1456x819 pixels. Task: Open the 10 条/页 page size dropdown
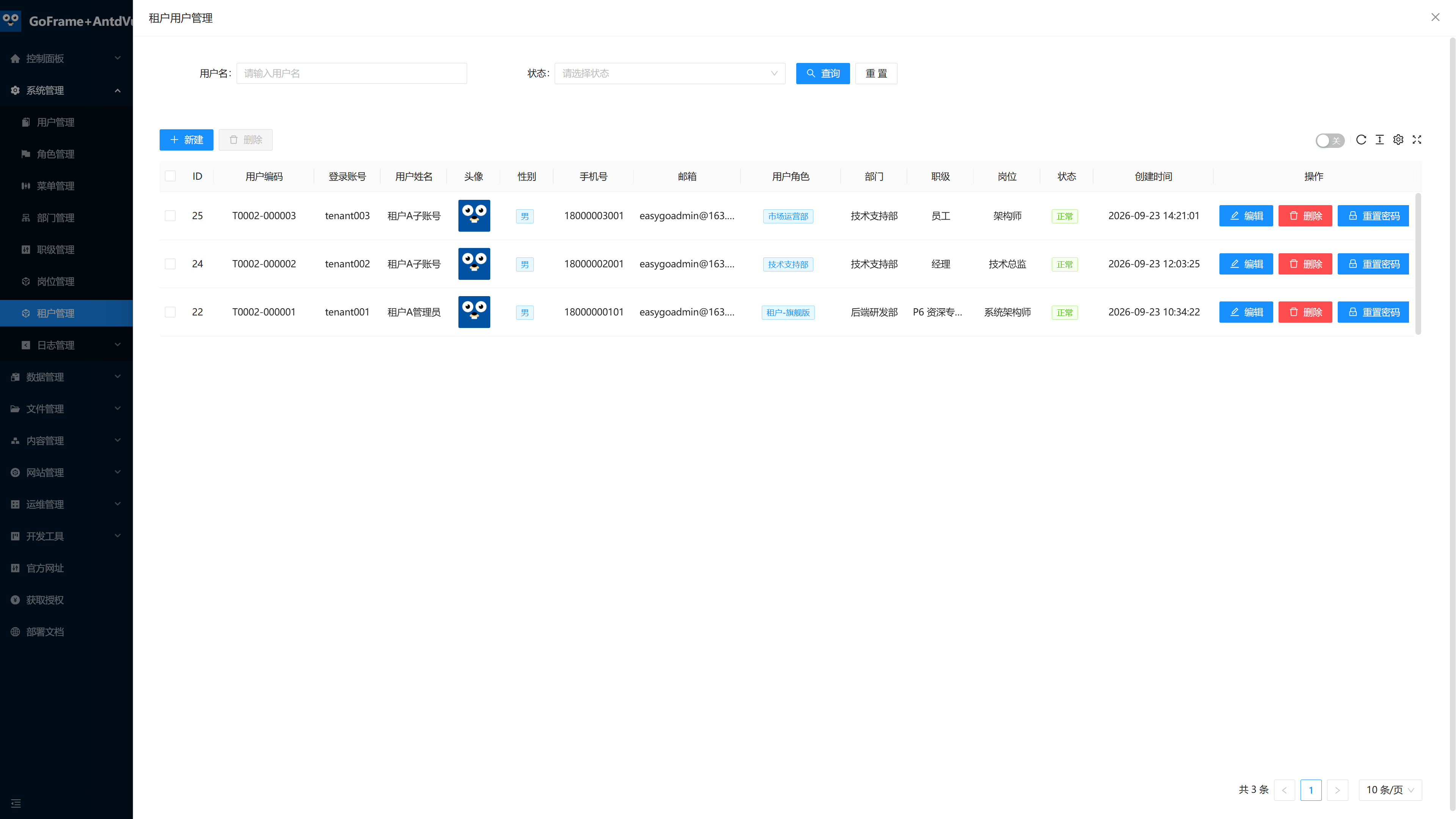point(1390,790)
